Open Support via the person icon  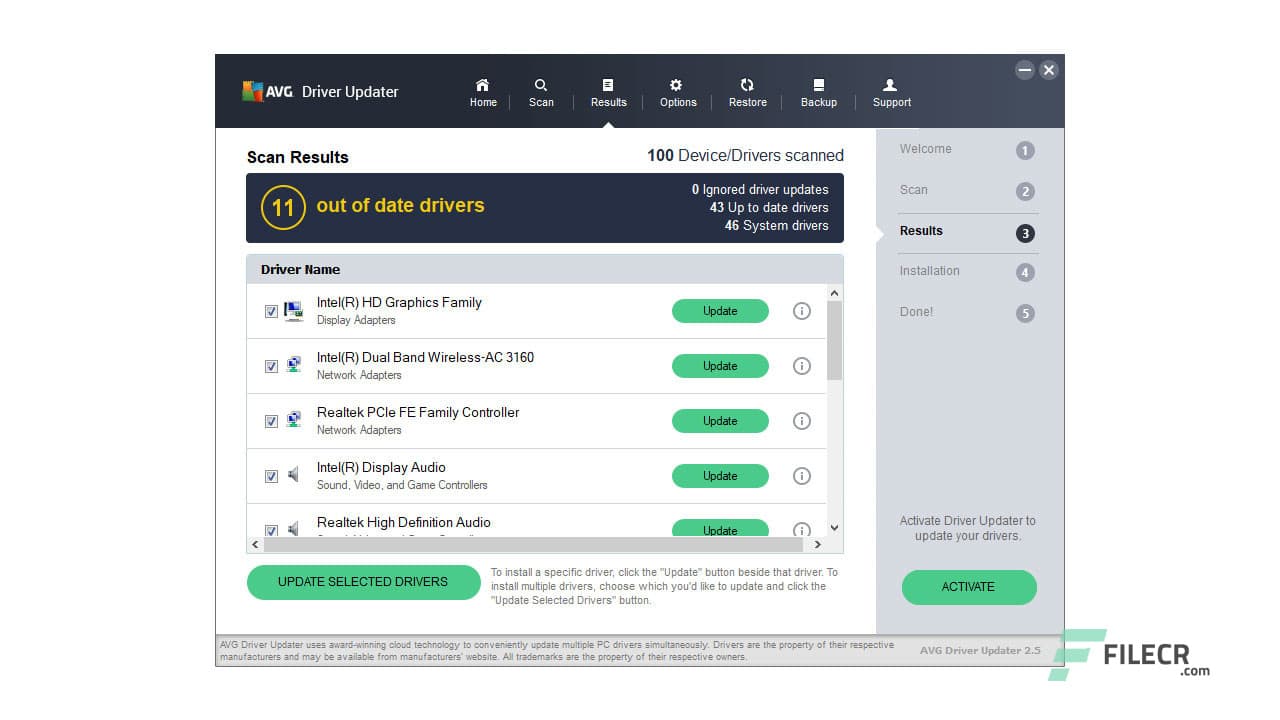(x=890, y=90)
